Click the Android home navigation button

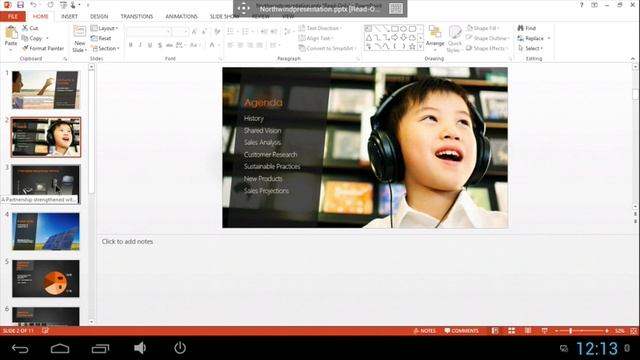coord(60,348)
